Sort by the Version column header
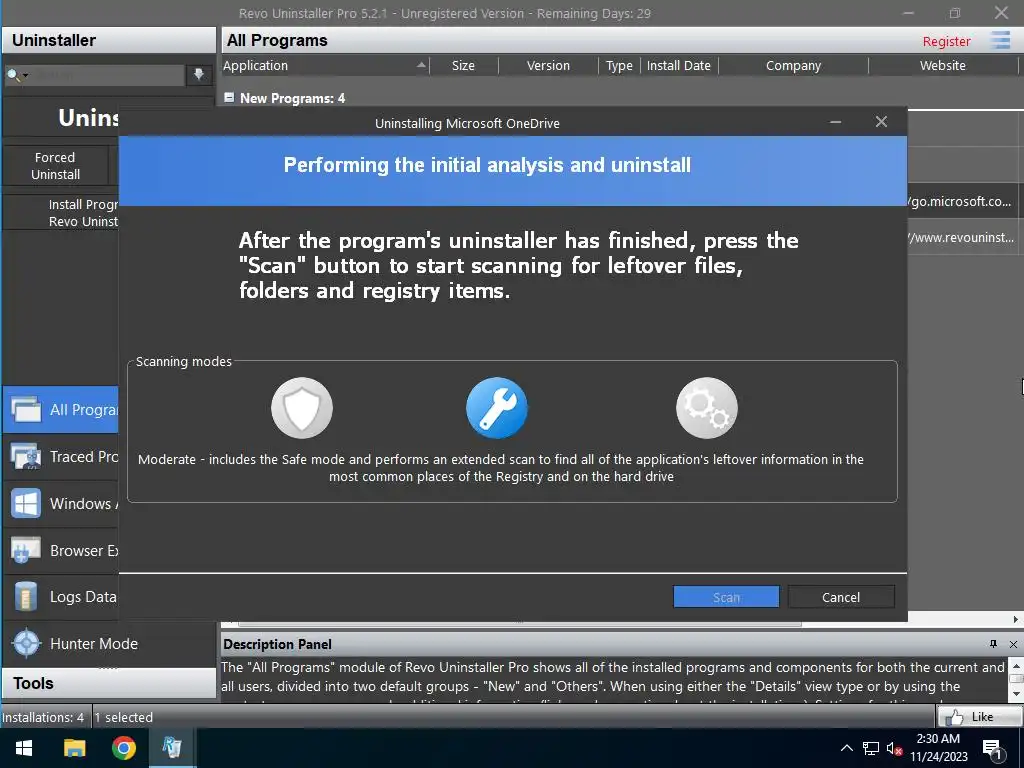This screenshot has width=1024, height=768. pos(548,65)
